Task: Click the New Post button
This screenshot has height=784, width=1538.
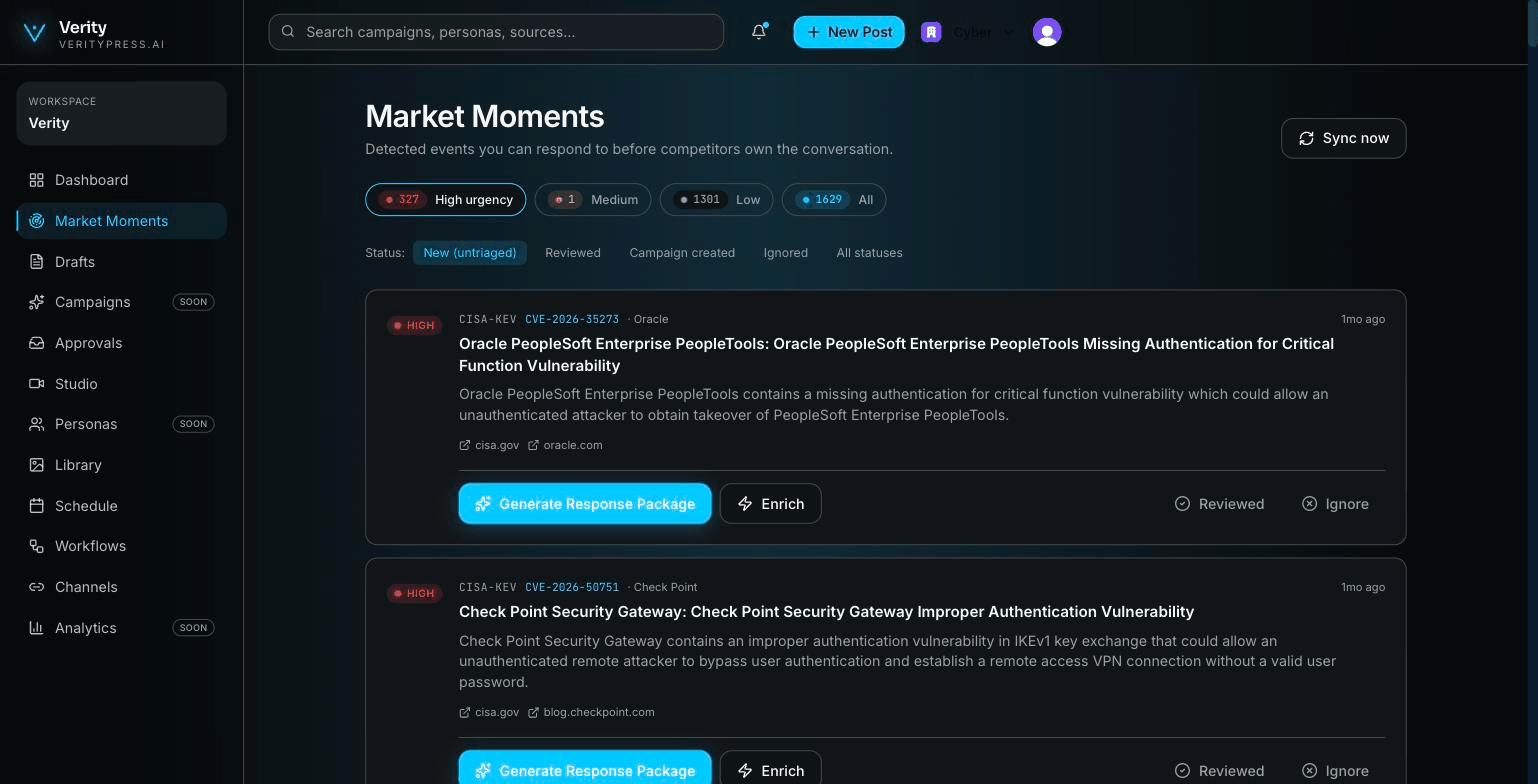Action: pyautogui.click(x=849, y=32)
